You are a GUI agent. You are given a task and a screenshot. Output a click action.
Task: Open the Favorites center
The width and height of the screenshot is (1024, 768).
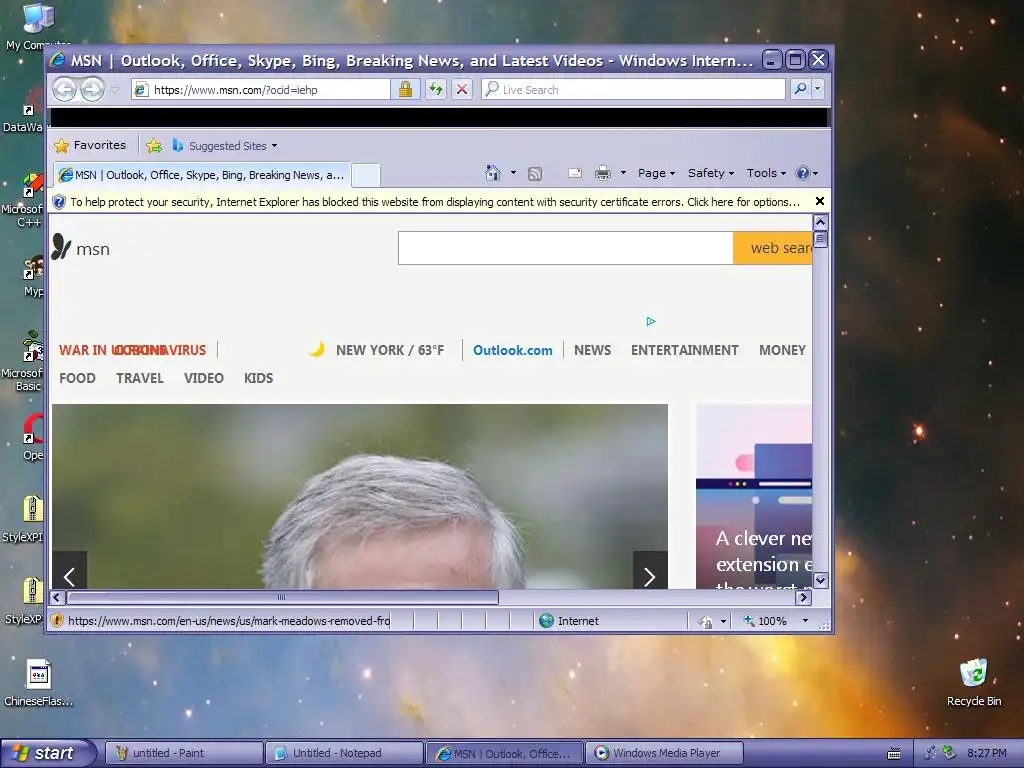[x=90, y=145]
